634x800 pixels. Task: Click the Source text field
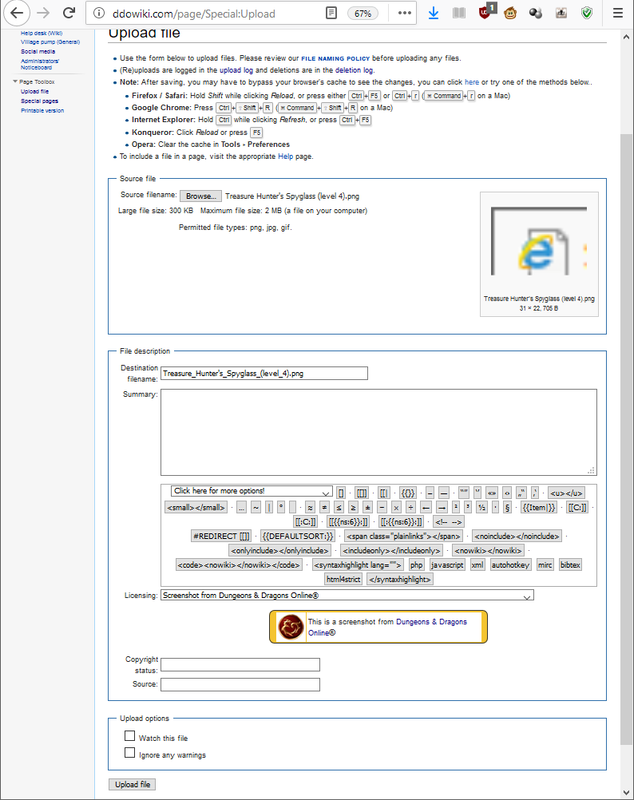click(240, 685)
